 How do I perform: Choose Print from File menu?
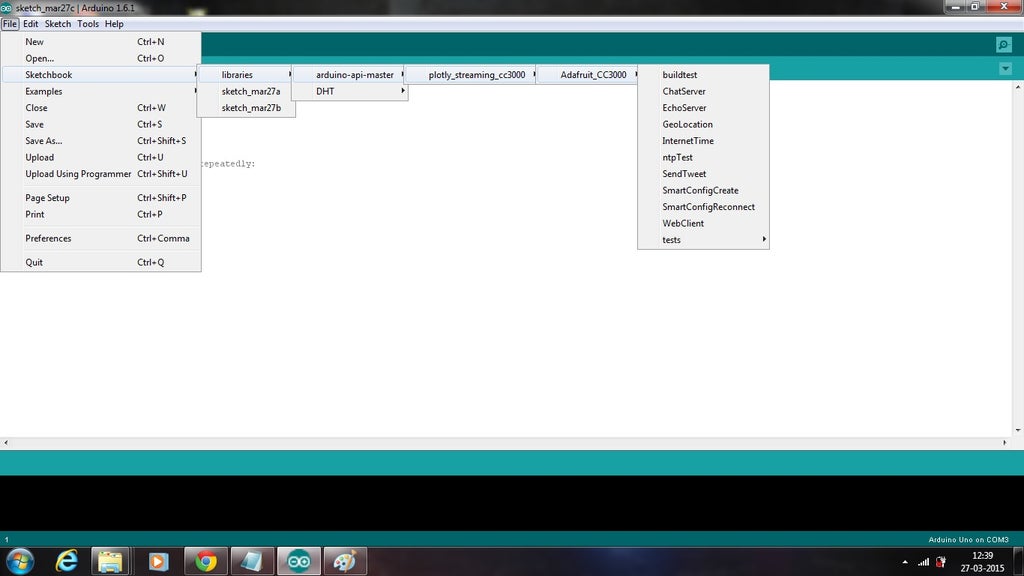coord(101,214)
